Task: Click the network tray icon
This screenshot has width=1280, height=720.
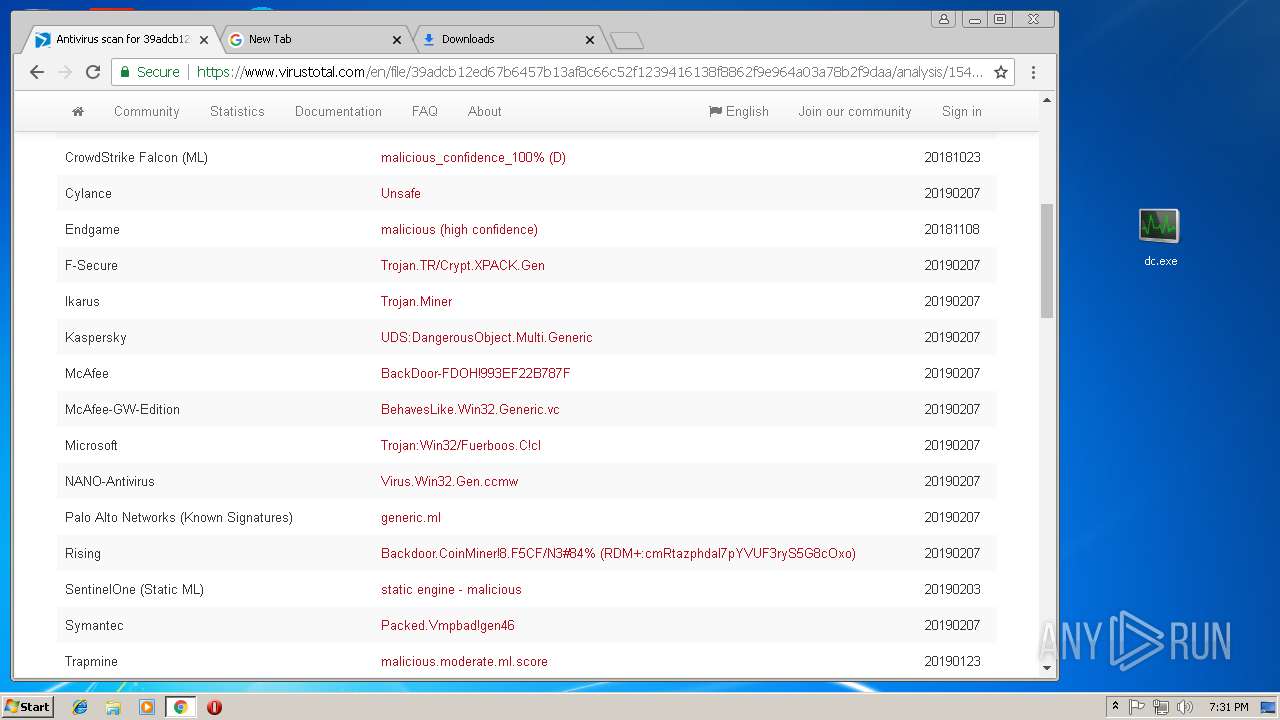Action: tap(1160, 707)
